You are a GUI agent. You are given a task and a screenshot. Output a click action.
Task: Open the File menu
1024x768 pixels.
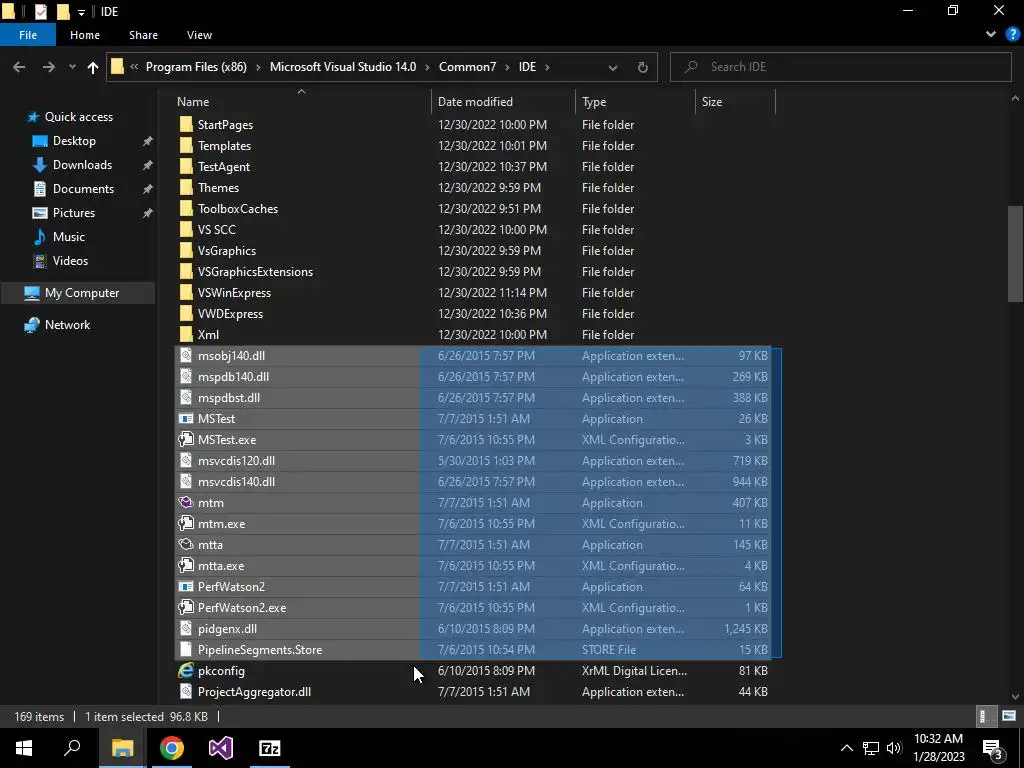pos(28,35)
